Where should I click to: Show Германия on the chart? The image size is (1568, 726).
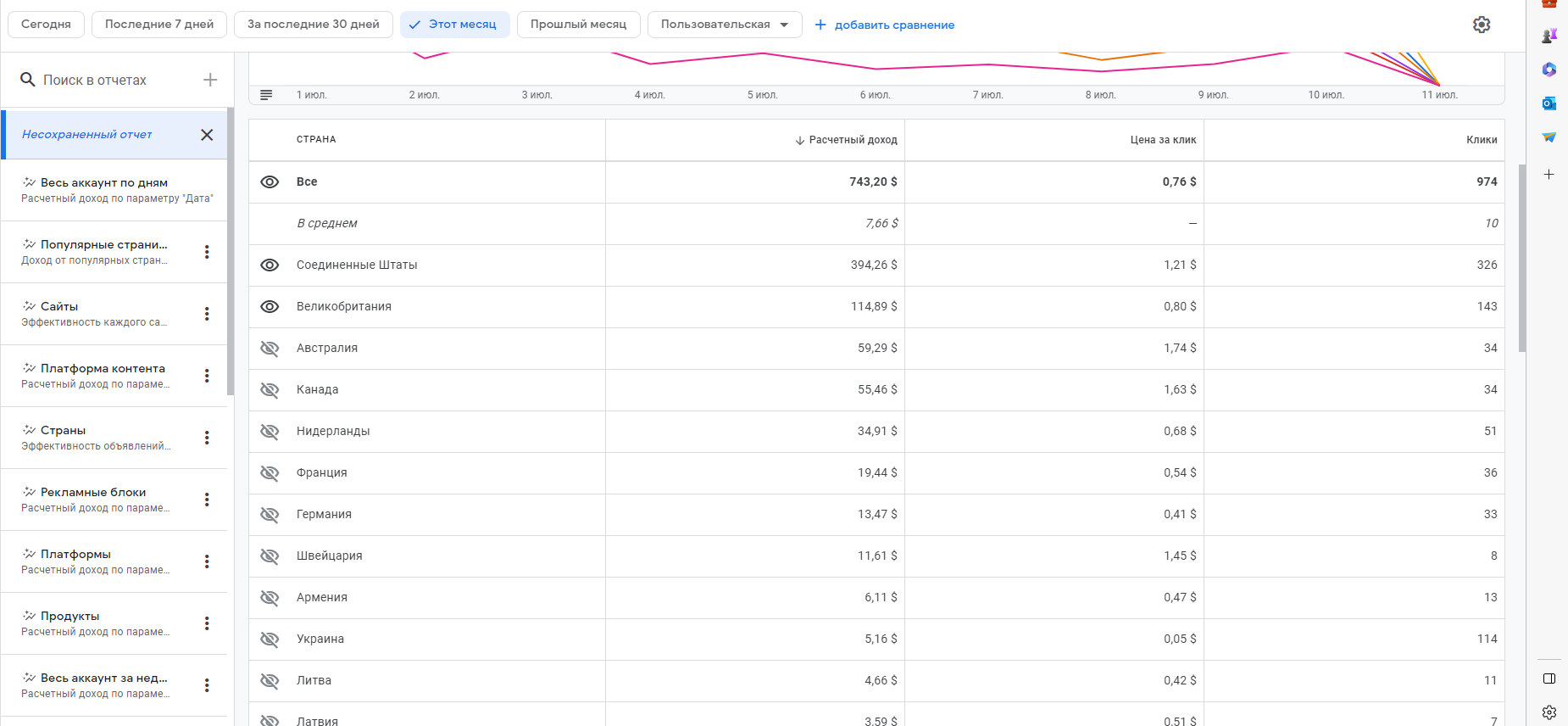click(x=270, y=515)
